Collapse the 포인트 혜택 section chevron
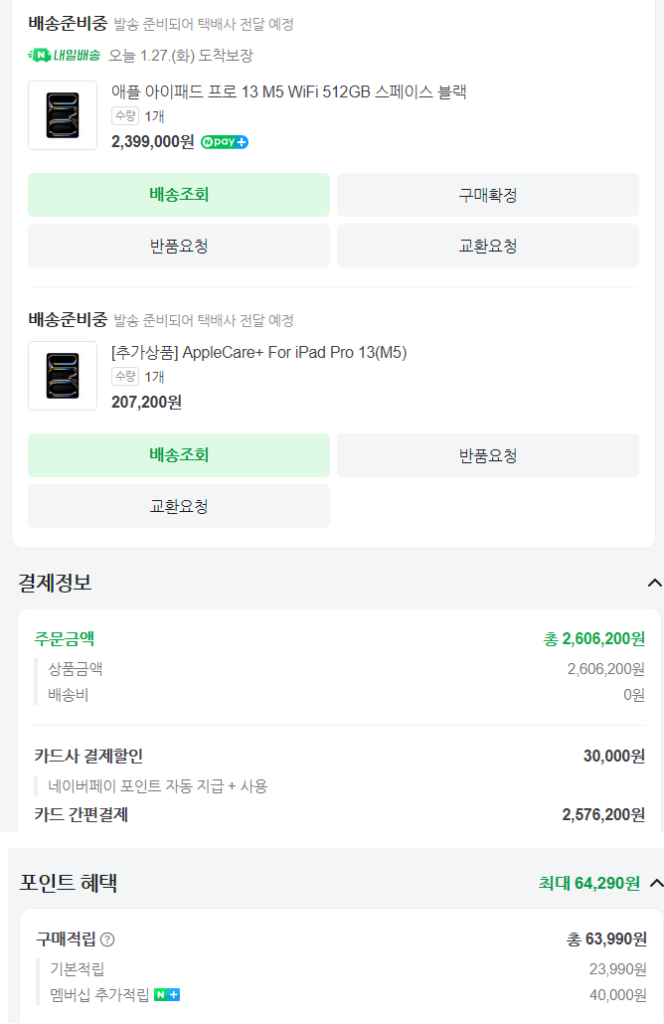Image resolution: width=664 pixels, height=1024 pixels. click(656, 883)
